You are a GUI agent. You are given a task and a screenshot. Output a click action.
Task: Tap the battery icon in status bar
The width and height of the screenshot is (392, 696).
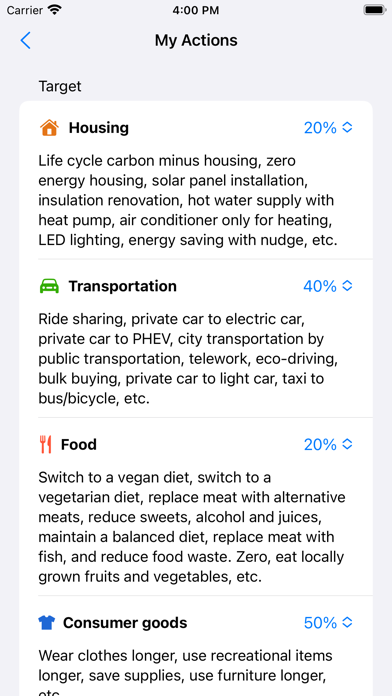(x=374, y=10)
